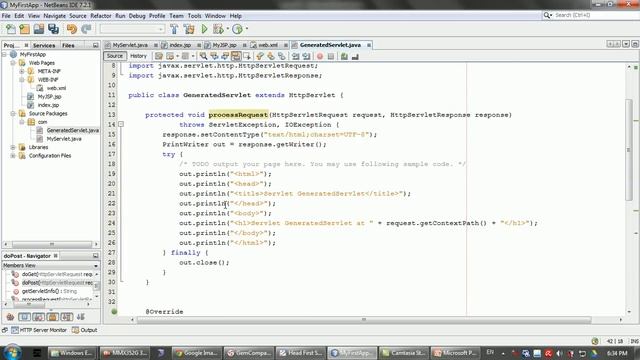This screenshot has height=360, width=640.
Task: Toggle Show Non-Public Members filter in Navigator
Action: tap(53, 317)
